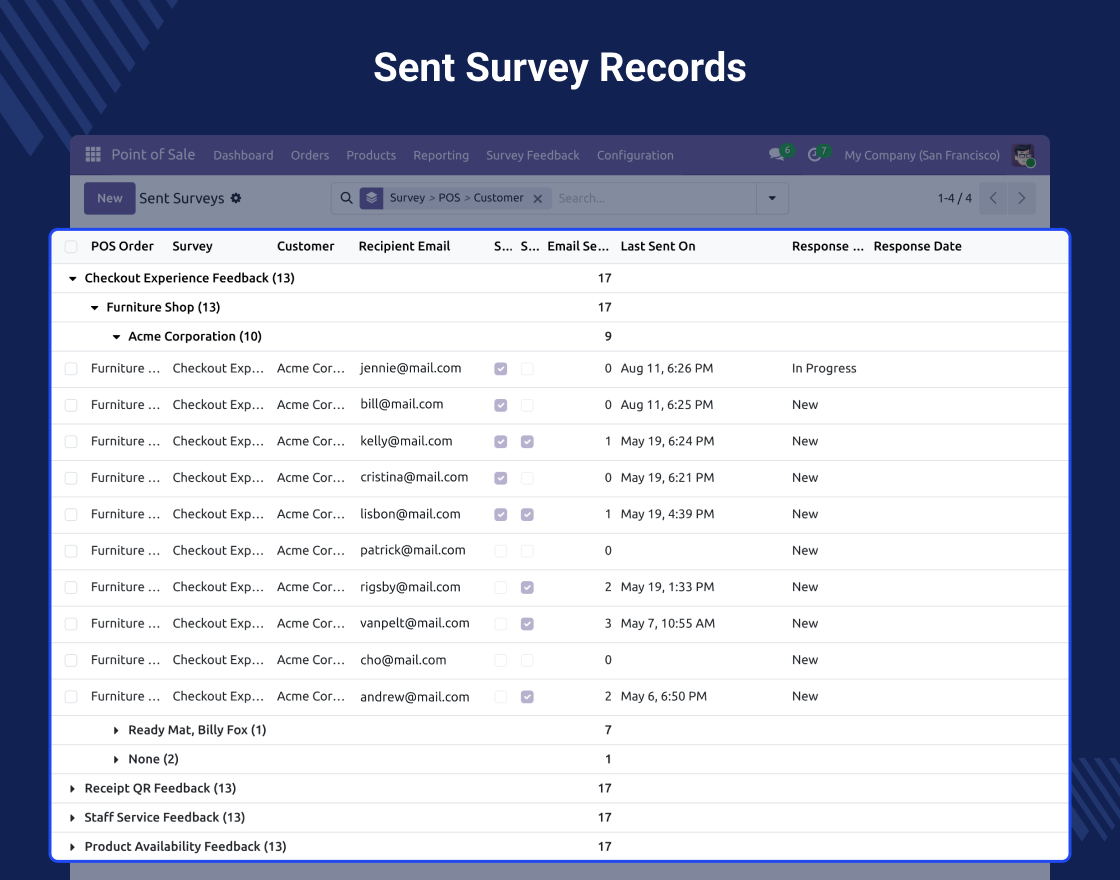Click the In Progress status cell
This screenshot has height=880, width=1120.
[x=824, y=369]
